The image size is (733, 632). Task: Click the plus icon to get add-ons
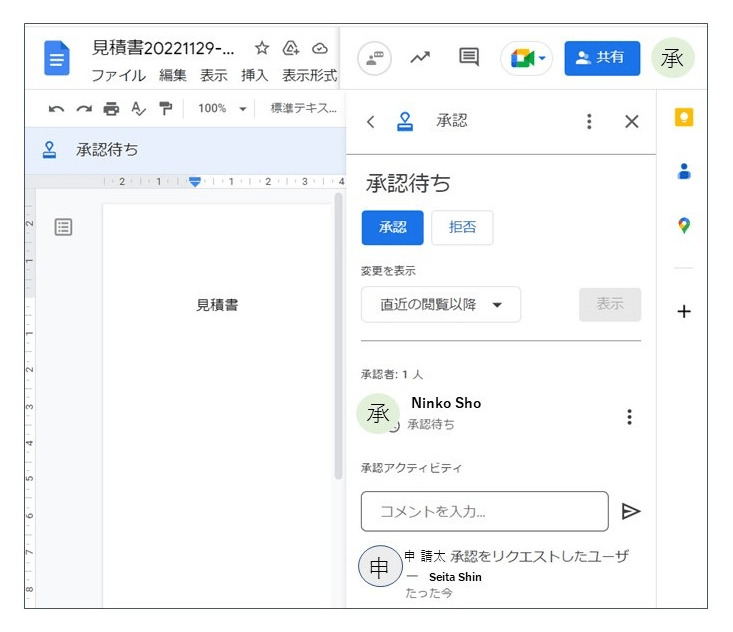[684, 311]
